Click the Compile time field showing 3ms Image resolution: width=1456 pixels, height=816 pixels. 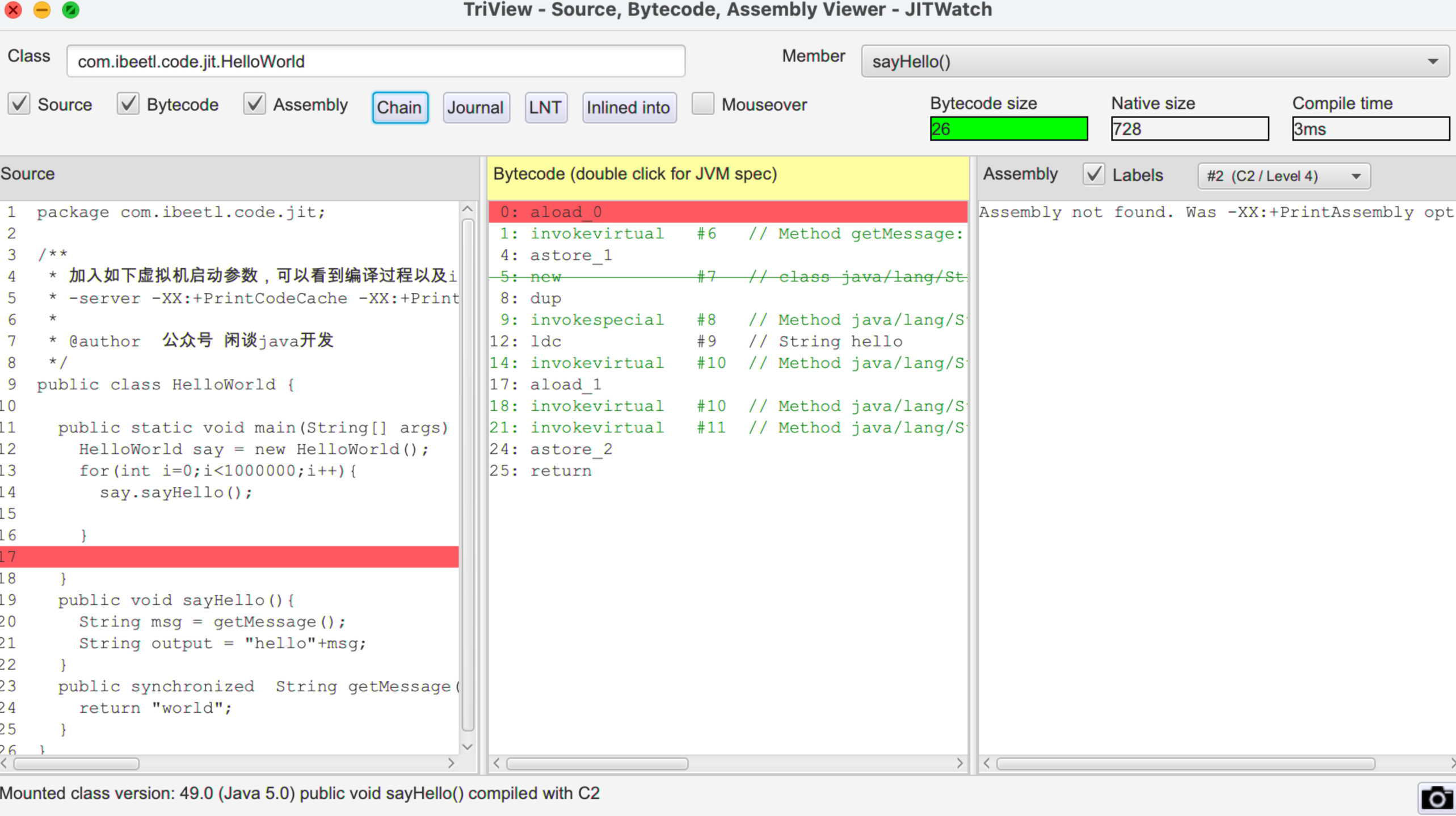coord(1371,129)
